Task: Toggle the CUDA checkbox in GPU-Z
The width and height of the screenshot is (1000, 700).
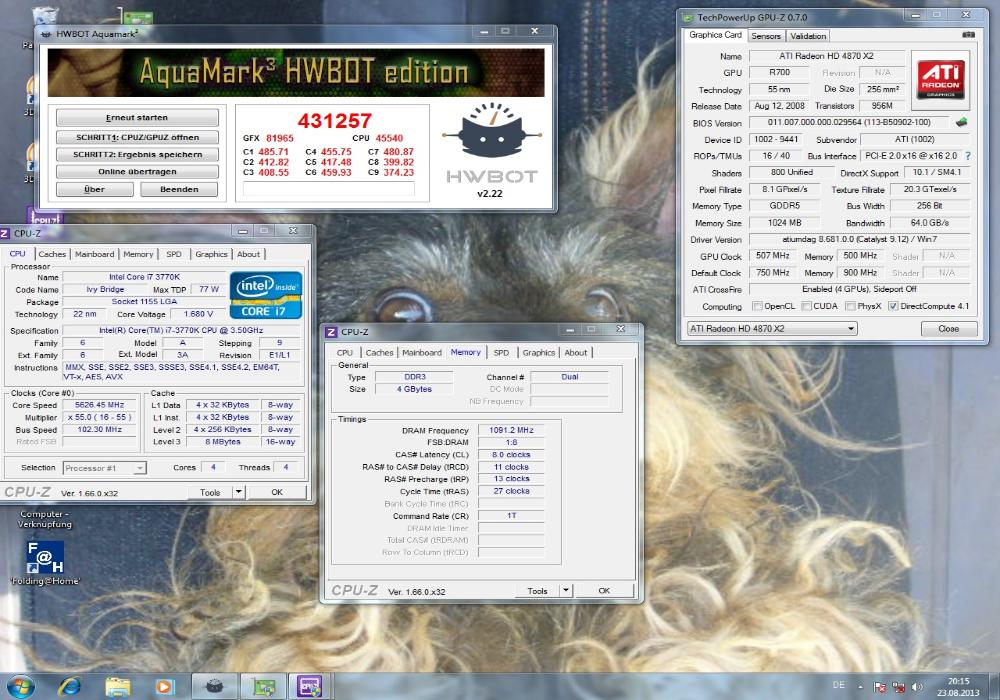Action: coord(806,306)
